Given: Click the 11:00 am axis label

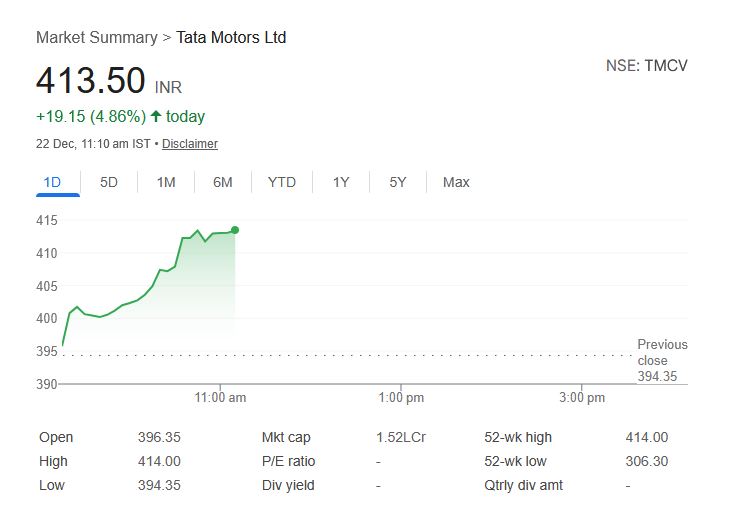Looking at the screenshot, I should [x=220, y=398].
